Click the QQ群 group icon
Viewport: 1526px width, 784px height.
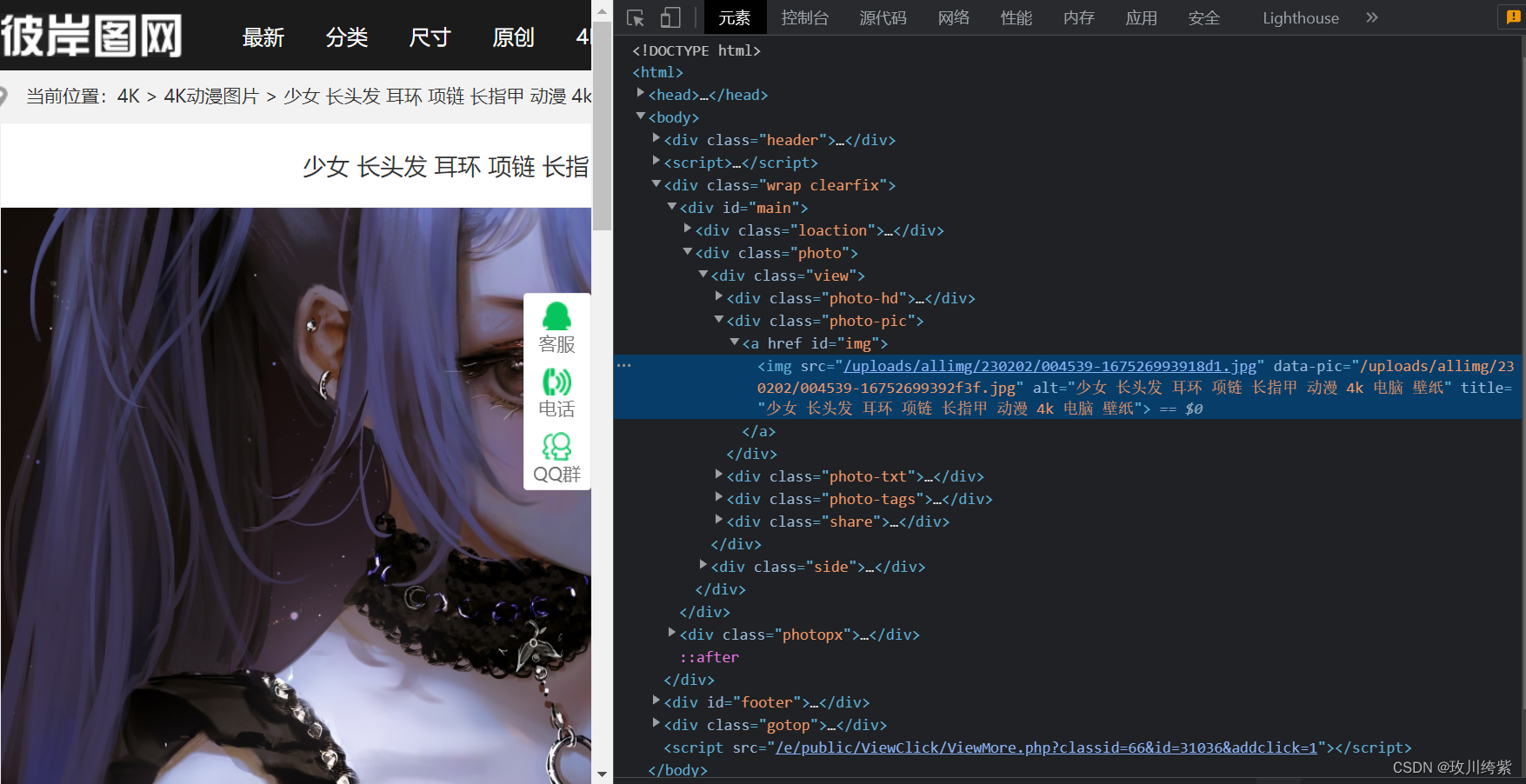[x=556, y=458]
